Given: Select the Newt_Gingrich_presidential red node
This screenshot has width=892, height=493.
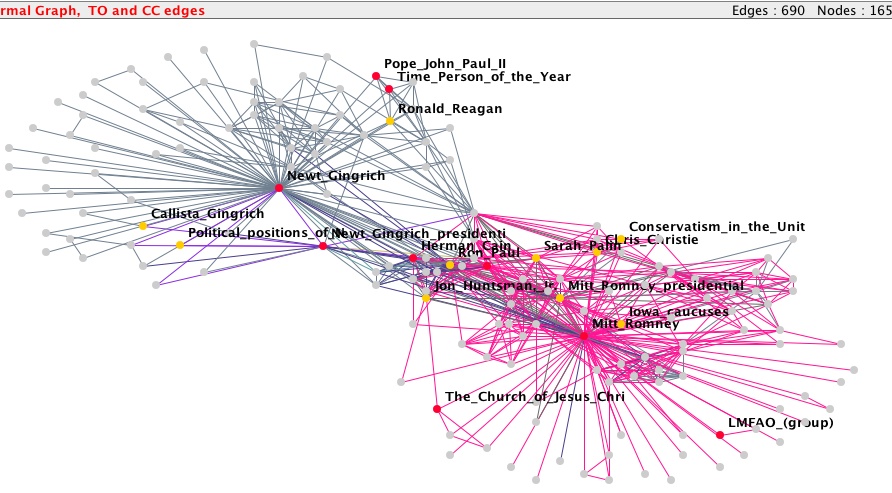Looking at the screenshot, I should click(x=323, y=246).
